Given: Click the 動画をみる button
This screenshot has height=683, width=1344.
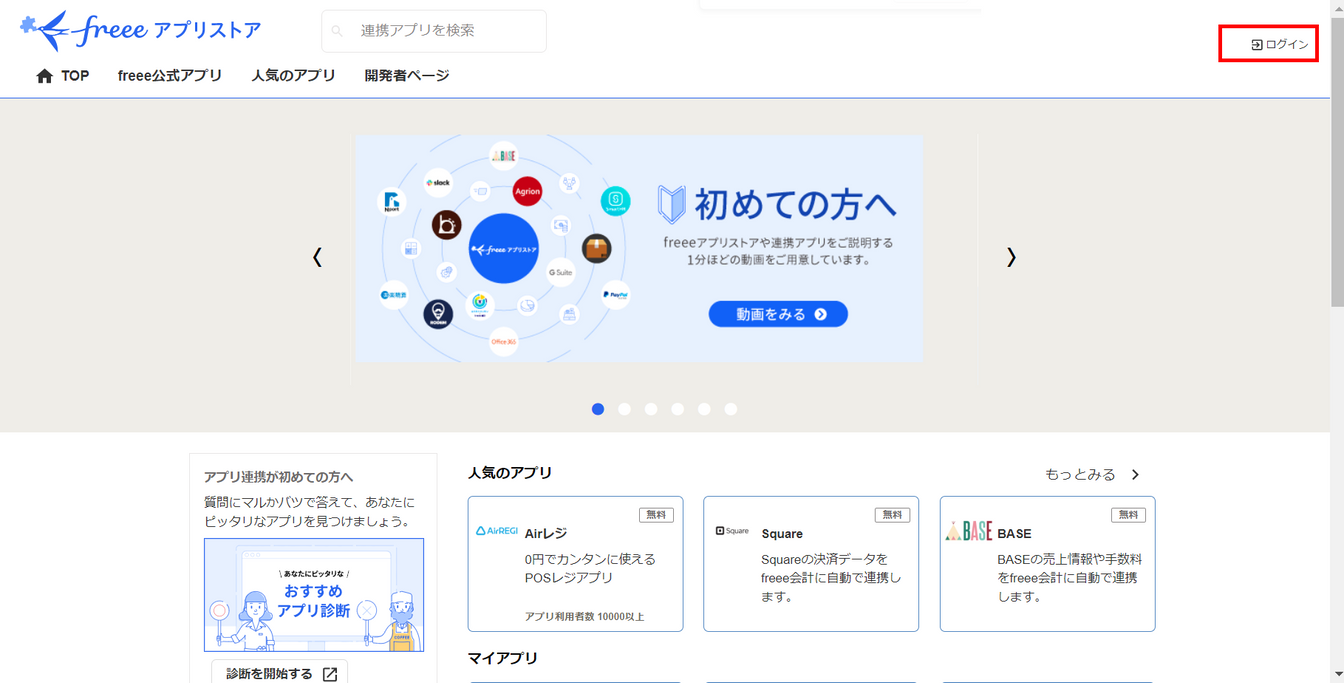Looking at the screenshot, I should 778,314.
